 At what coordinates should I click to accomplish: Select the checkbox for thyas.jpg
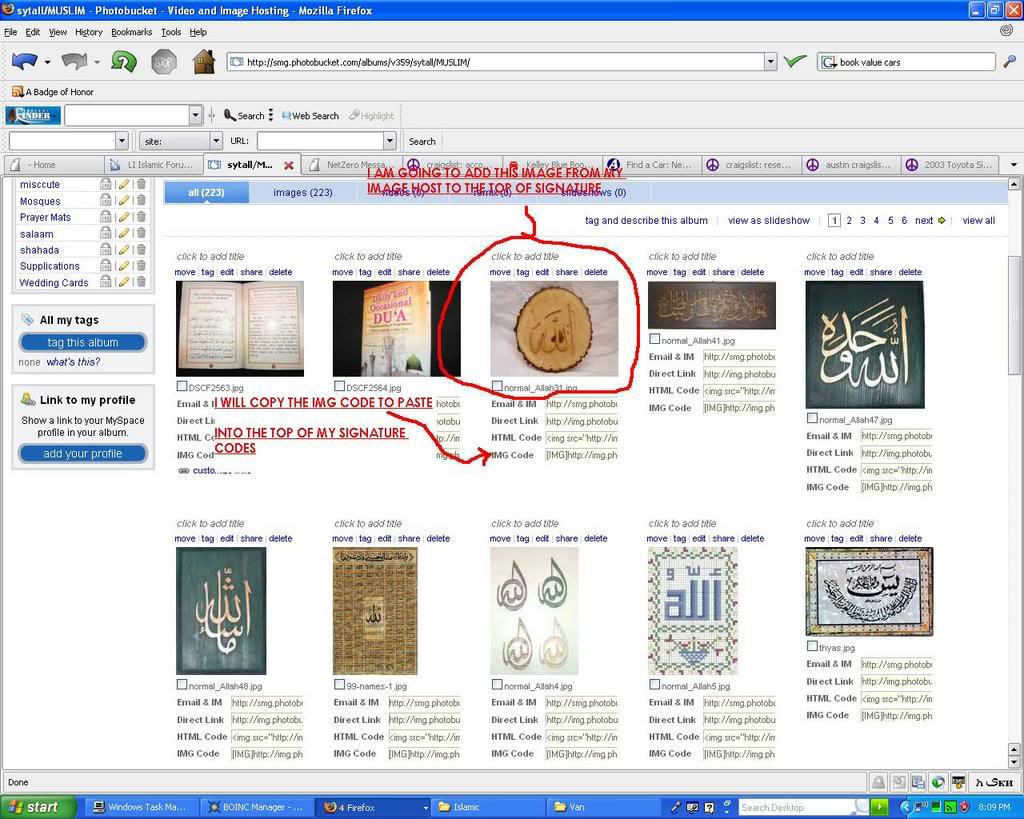point(812,647)
